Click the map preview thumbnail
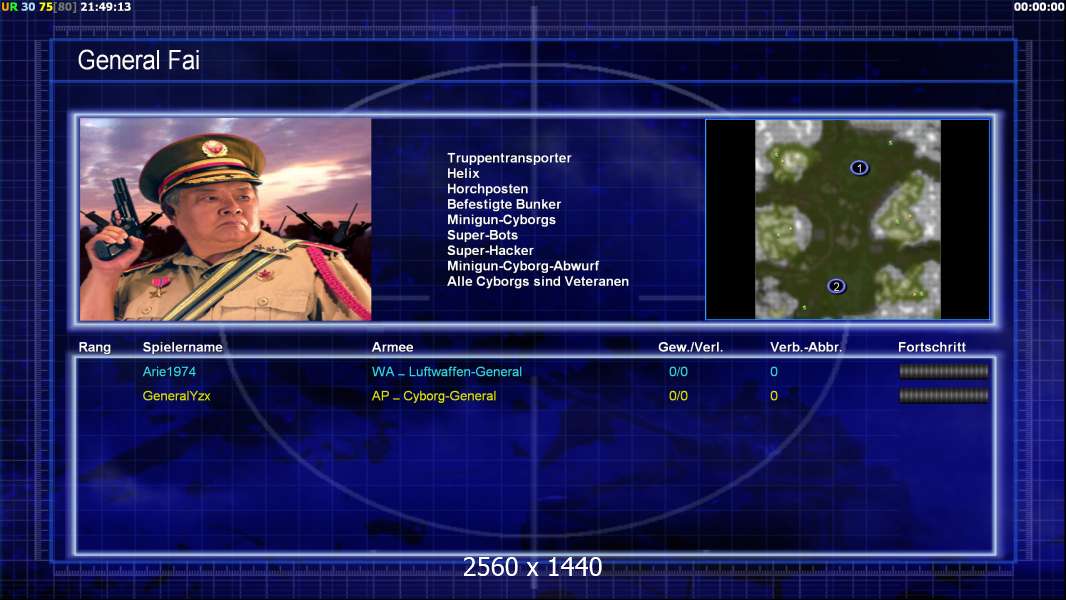The height and width of the screenshot is (600, 1066). click(848, 219)
